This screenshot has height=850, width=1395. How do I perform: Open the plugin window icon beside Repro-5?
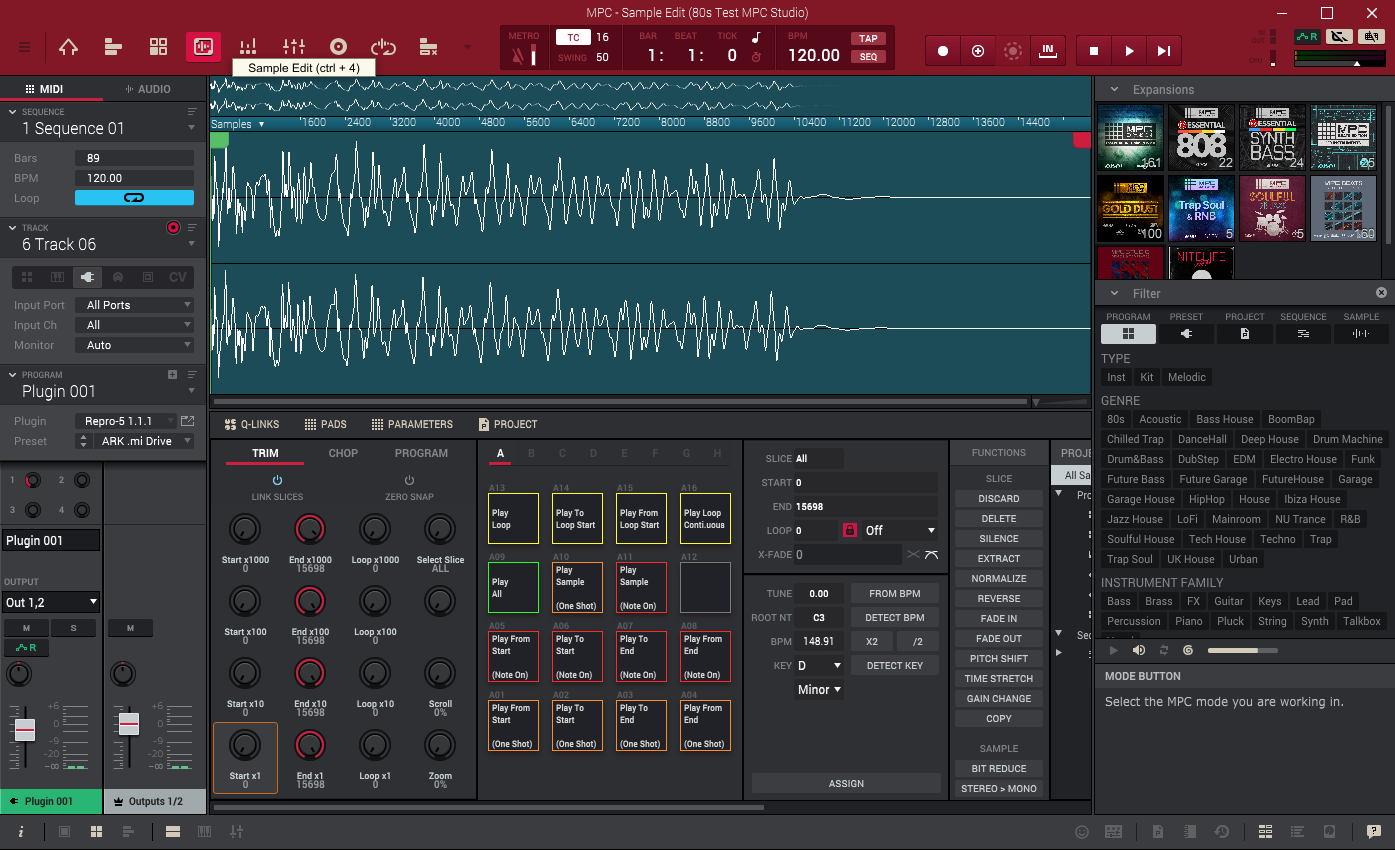point(187,421)
